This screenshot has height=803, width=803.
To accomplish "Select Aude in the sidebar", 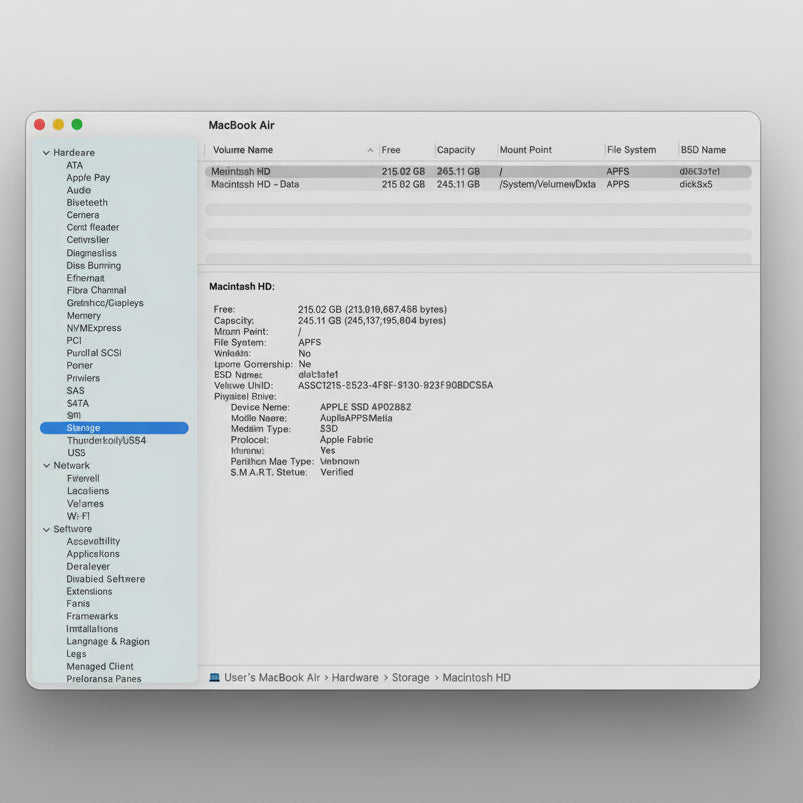I will [78, 190].
